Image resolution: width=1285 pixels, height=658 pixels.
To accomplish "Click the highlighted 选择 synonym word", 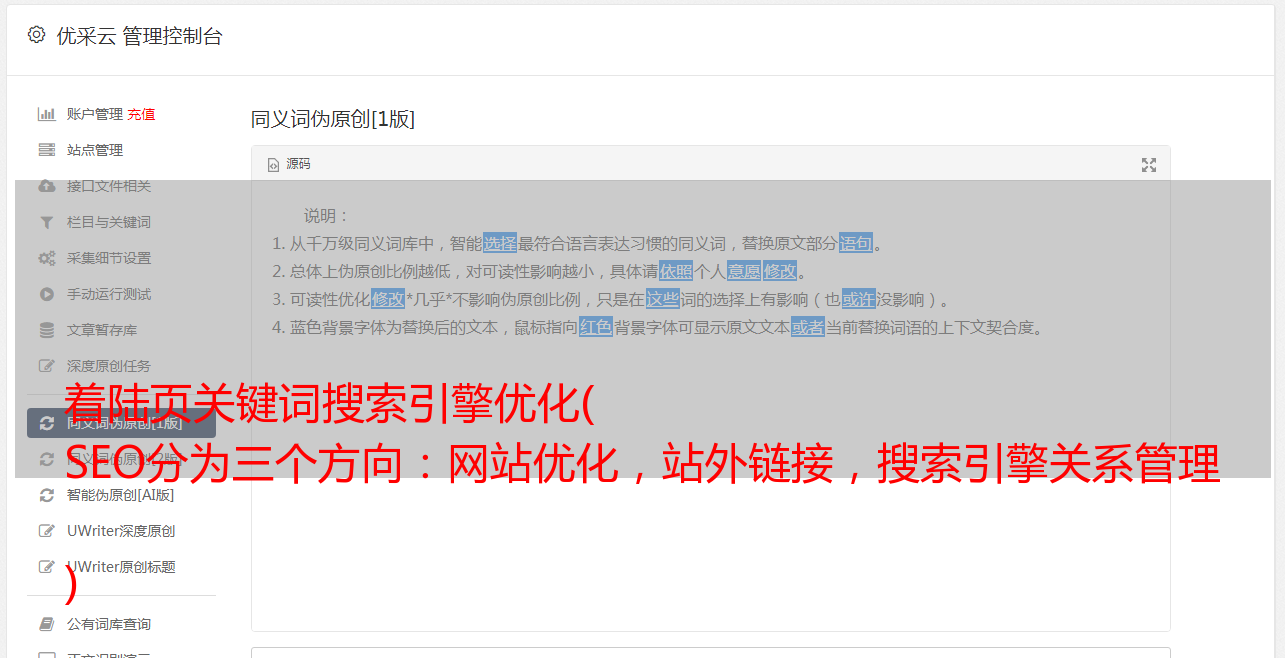I will [x=500, y=243].
